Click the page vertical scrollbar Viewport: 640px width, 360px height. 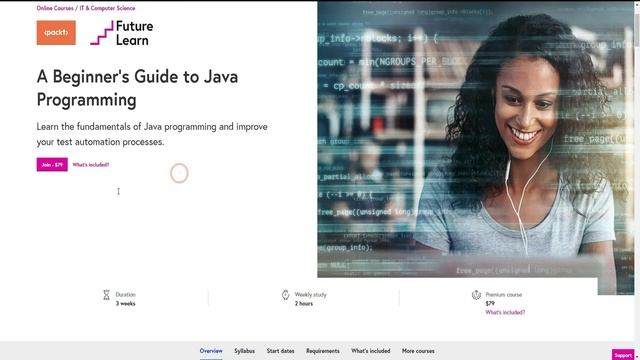click(637, 180)
